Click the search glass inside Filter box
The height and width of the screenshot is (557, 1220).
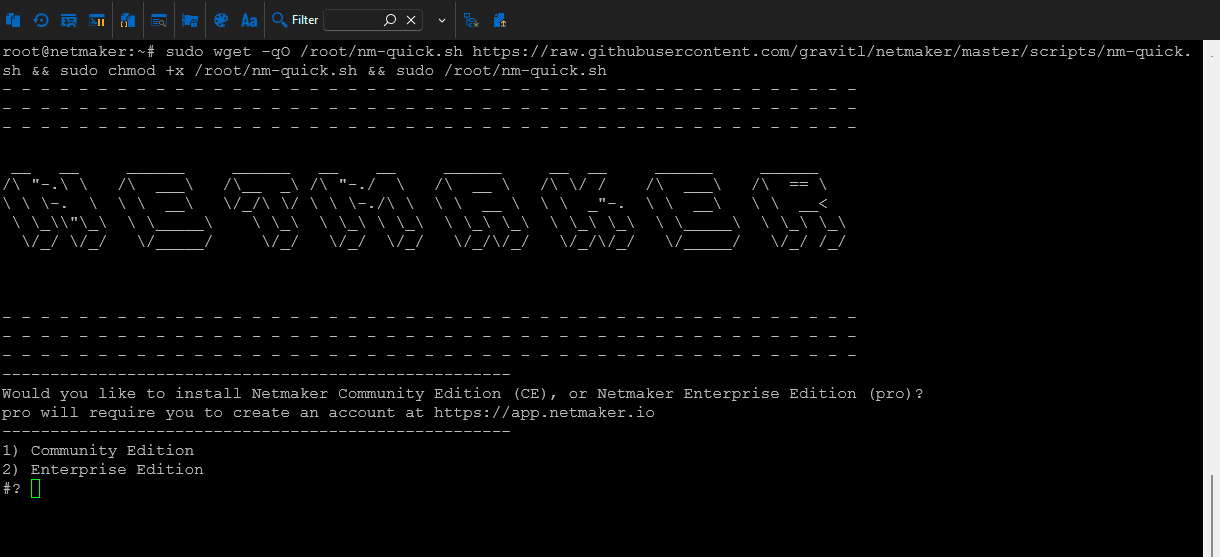click(x=390, y=20)
